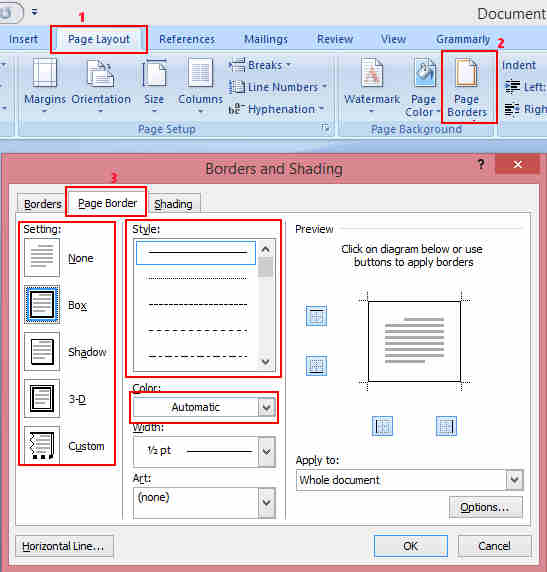Click the Page Color paint bucket icon
This screenshot has height=572, width=547.
pyautogui.click(x=425, y=73)
